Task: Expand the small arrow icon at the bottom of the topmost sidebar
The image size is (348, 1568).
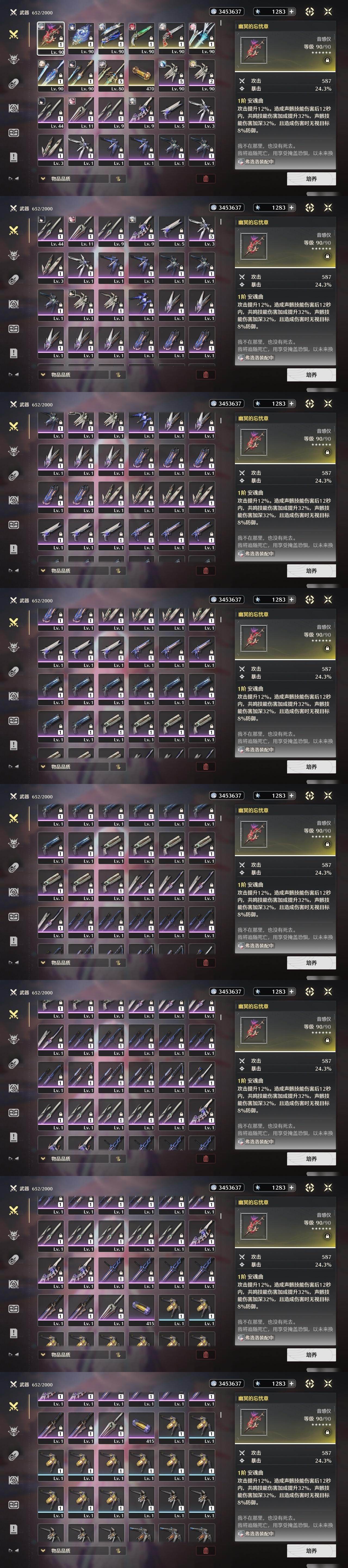Action: pyautogui.click(x=13, y=178)
